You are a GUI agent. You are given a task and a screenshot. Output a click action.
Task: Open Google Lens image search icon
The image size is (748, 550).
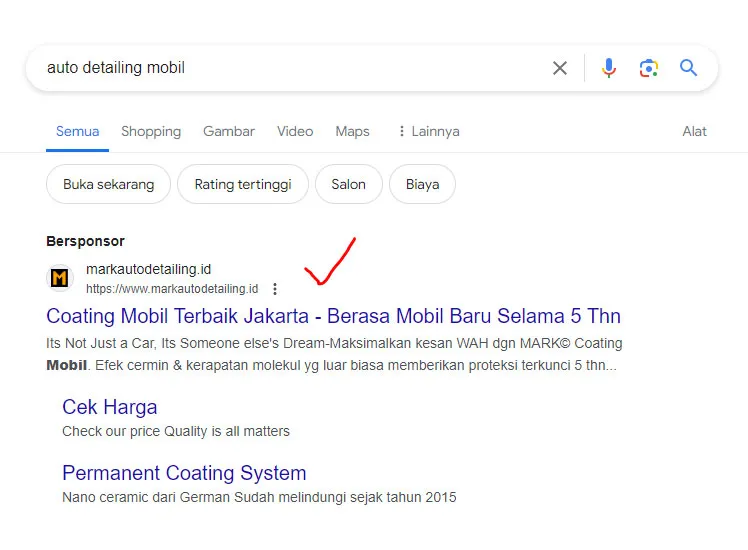pyautogui.click(x=649, y=68)
